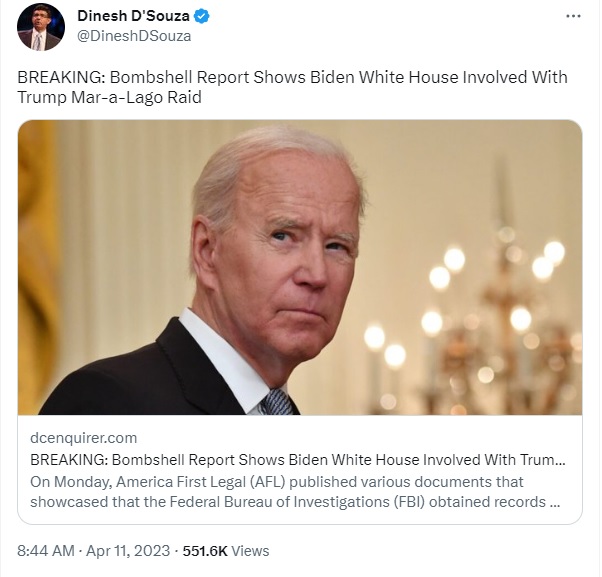Image resolution: width=602 pixels, height=577 pixels.
Task: Click the 'Biden White House' words in the tweet
Action: pyautogui.click(x=384, y=77)
